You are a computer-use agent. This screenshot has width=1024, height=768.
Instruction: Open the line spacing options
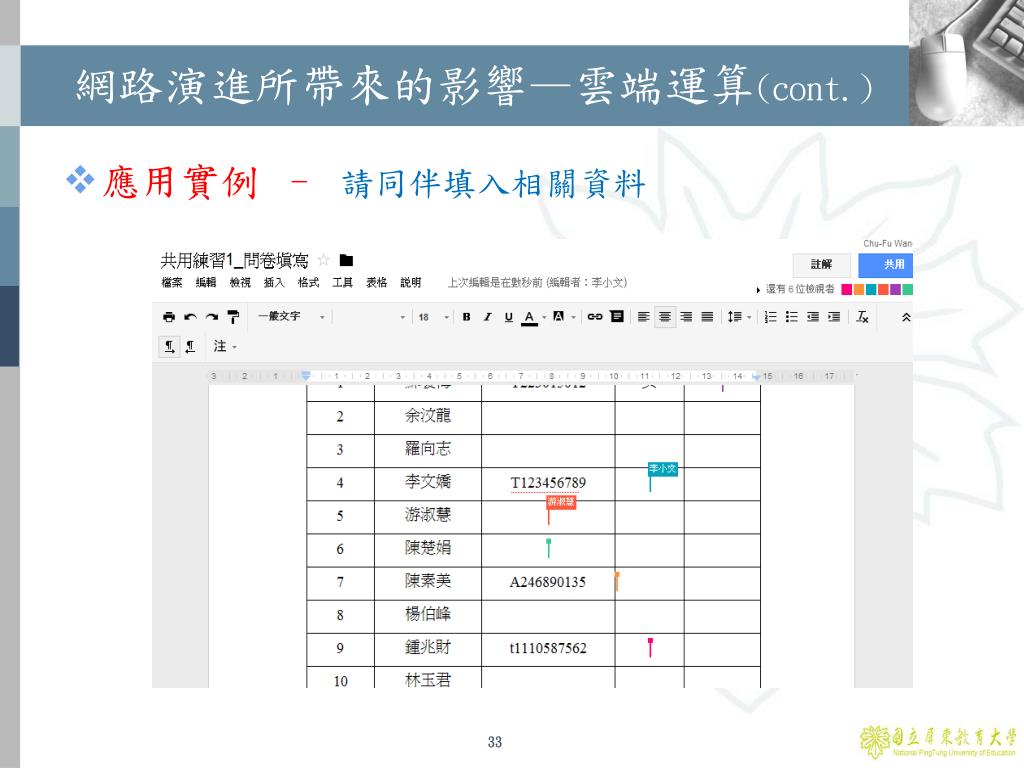click(739, 317)
